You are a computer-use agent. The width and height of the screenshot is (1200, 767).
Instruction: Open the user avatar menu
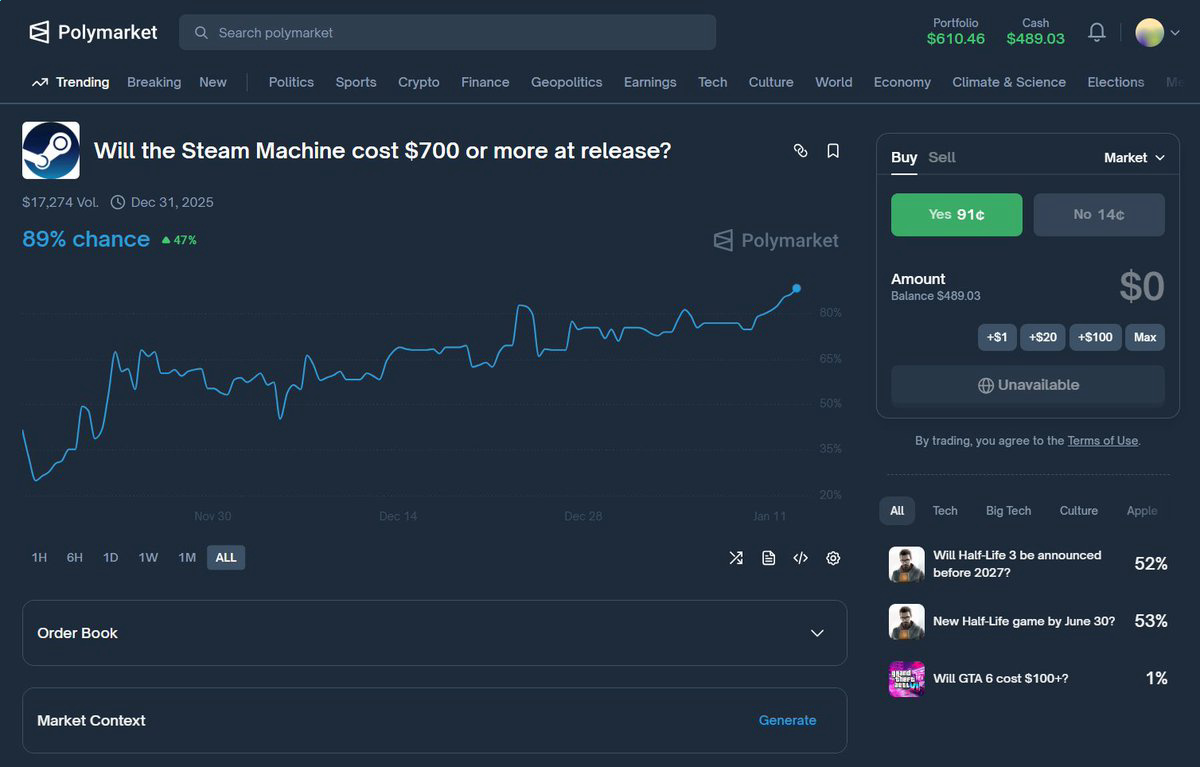[x=1158, y=32]
